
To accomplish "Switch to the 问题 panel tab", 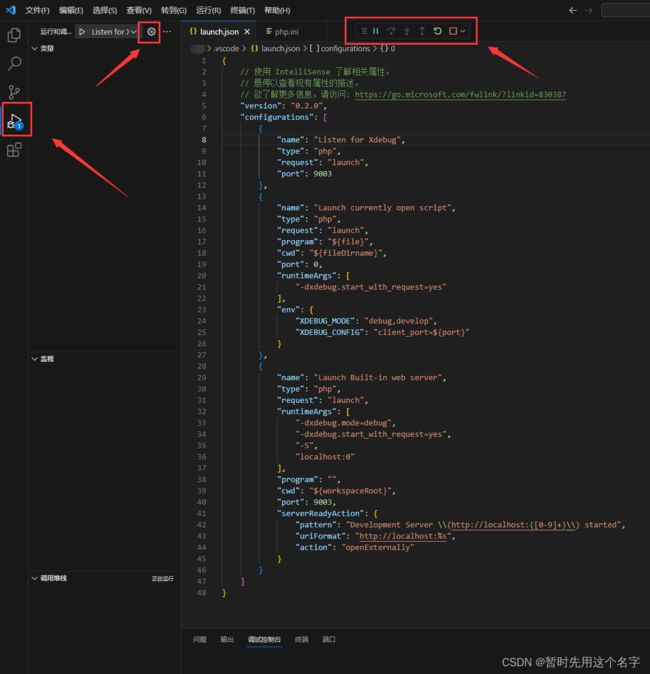I will 199,639.
